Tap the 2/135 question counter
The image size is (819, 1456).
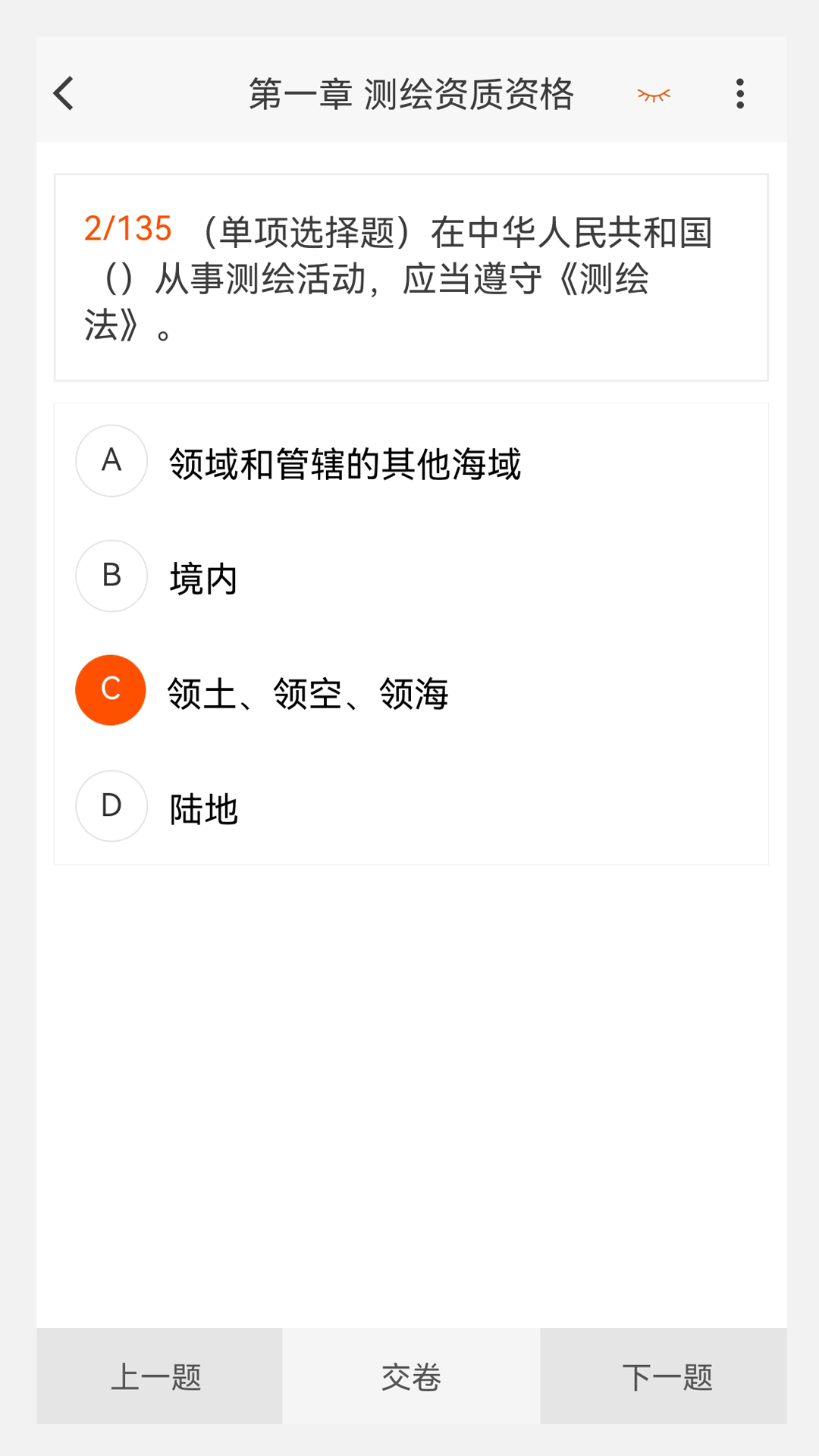tap(128, 229)
